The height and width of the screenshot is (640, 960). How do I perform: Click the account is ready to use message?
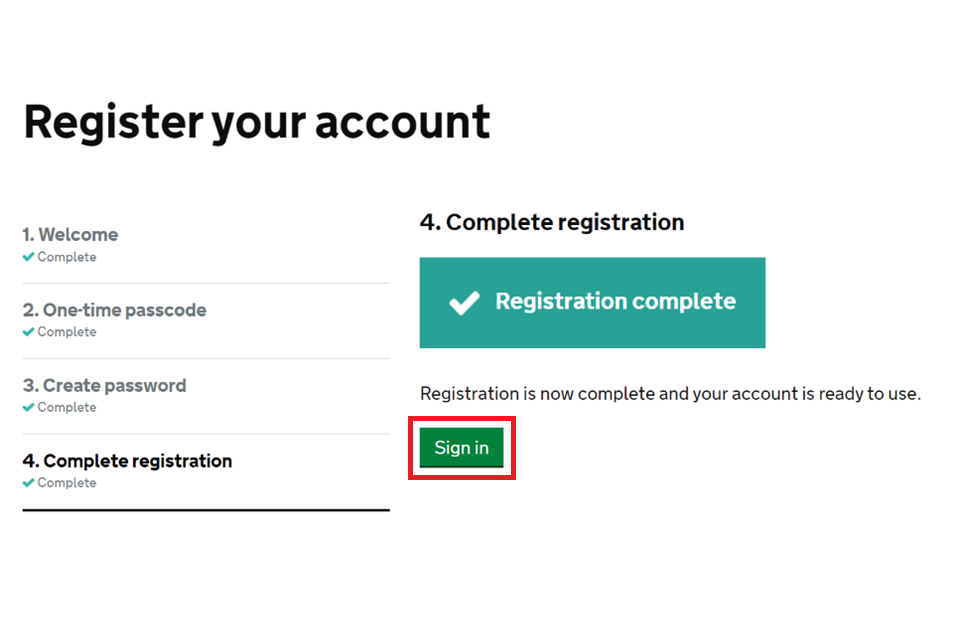669,393
